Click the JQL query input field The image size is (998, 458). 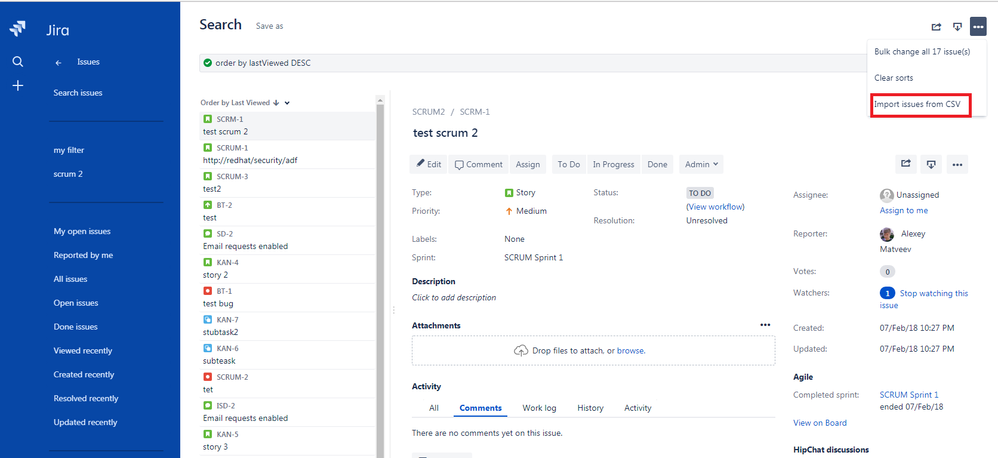click(x=531, y=63)
